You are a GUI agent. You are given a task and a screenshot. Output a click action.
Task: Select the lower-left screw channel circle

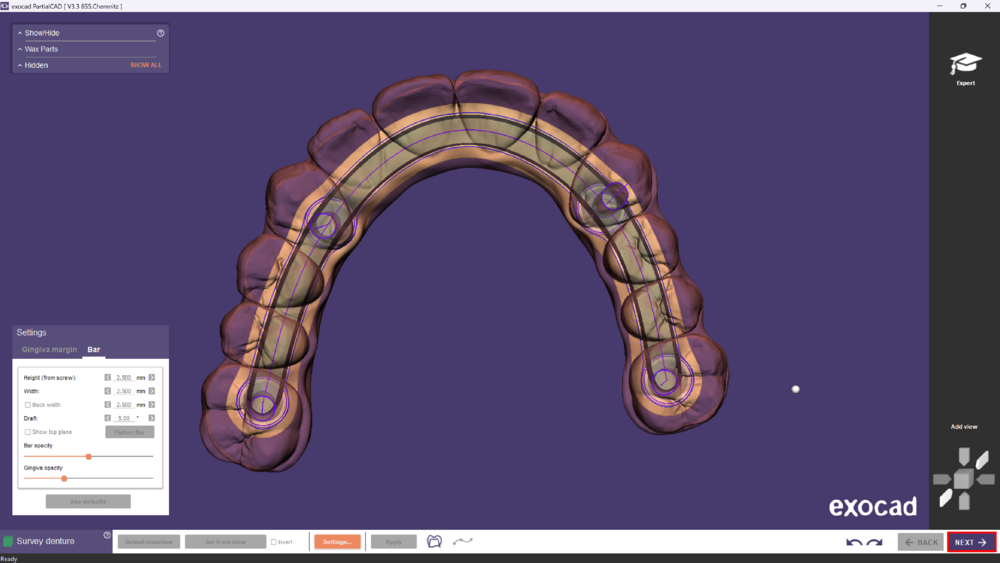(x=262, y=404)
